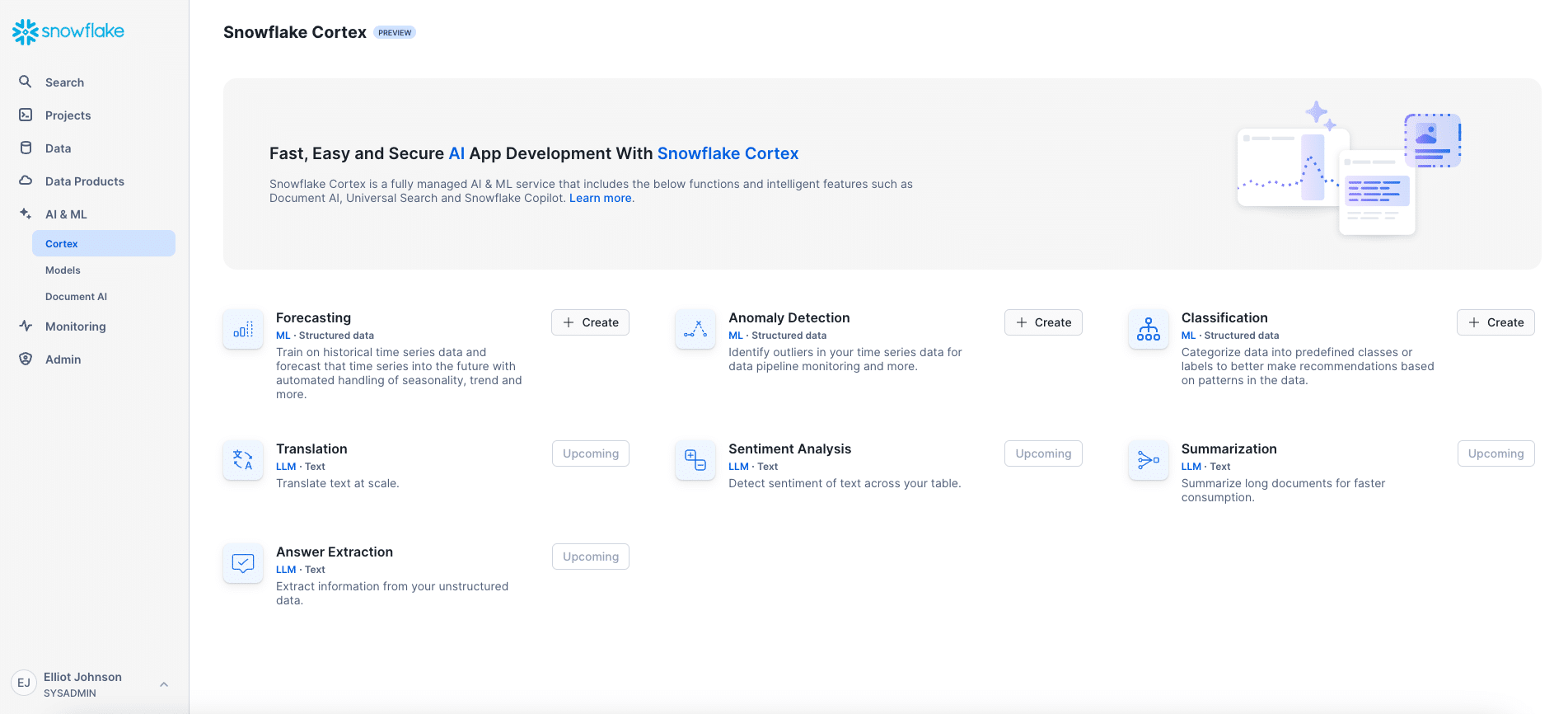Select the Cortex sidebar item

tap(62, 244)
